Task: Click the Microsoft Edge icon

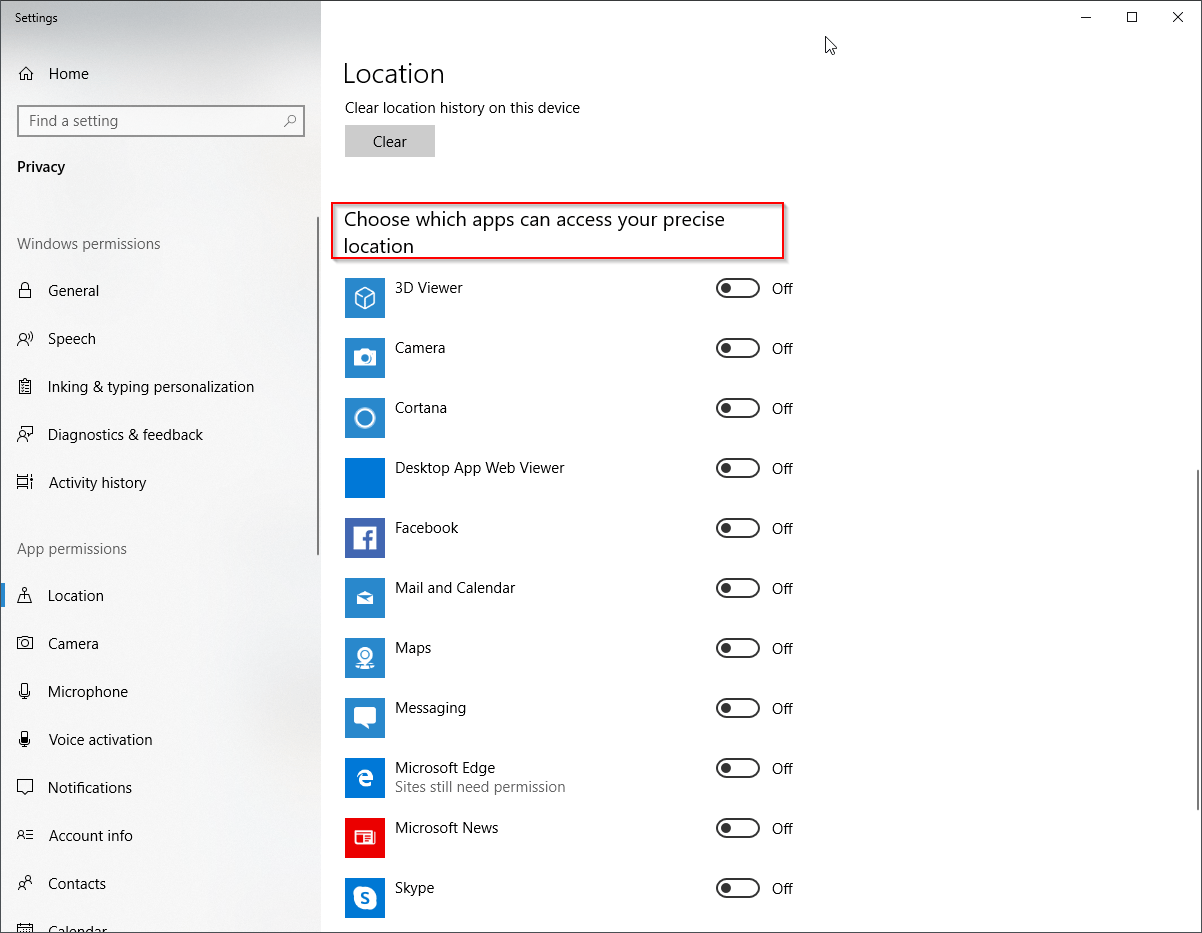Action: click(x=365, y=778)
